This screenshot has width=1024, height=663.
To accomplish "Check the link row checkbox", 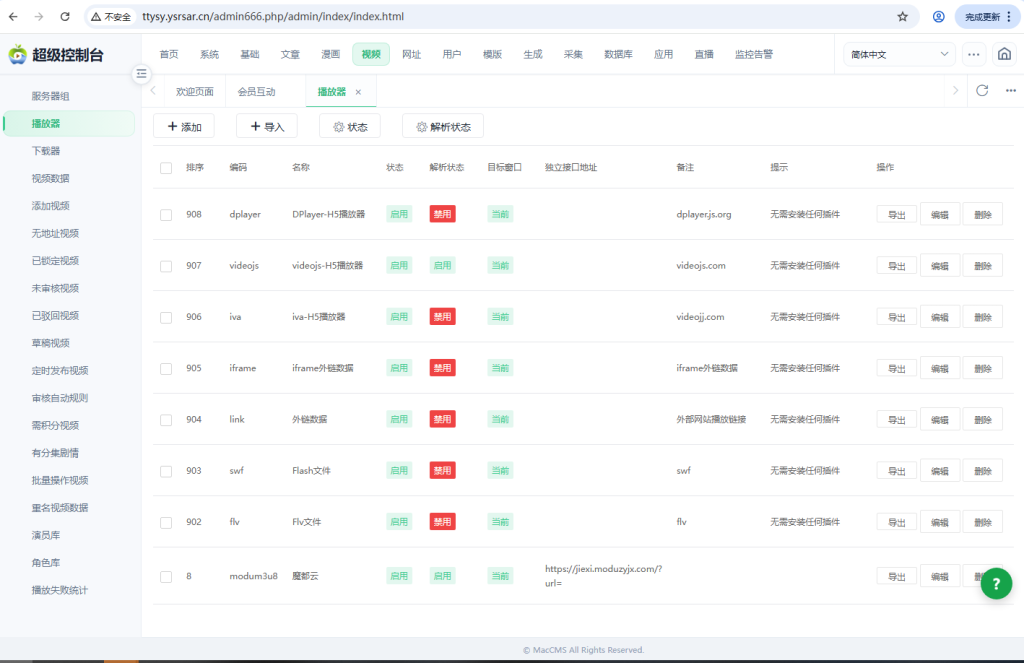I will (166, 420).
